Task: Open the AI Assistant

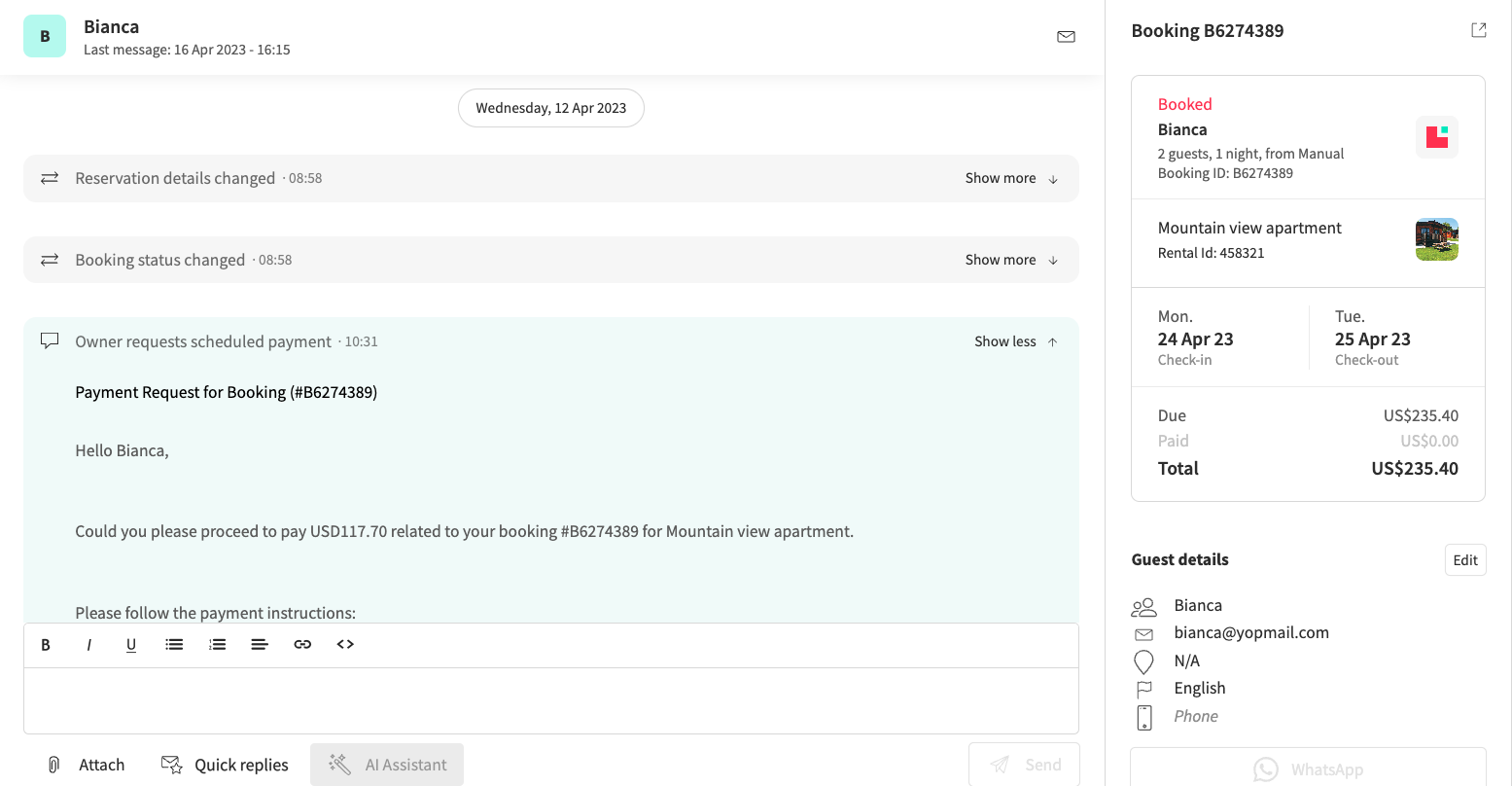Action: coord(386,765)
